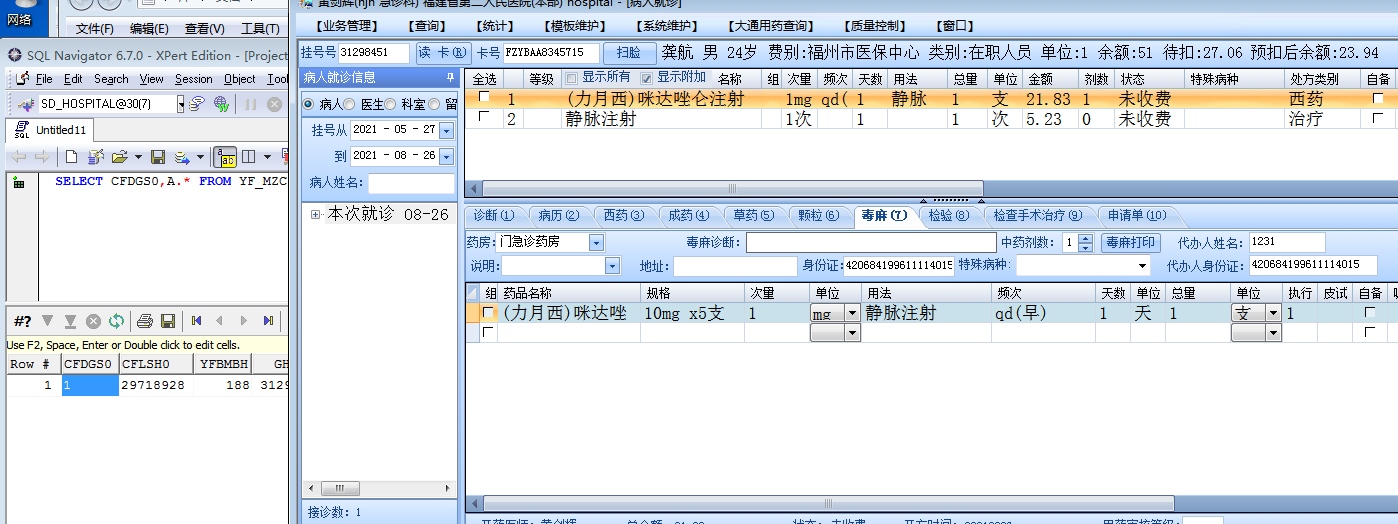The height and width of the screenshot is (524, 1398).
Task: Toggle the 显示所有 checkbox
Action: (x=572, y=77)
